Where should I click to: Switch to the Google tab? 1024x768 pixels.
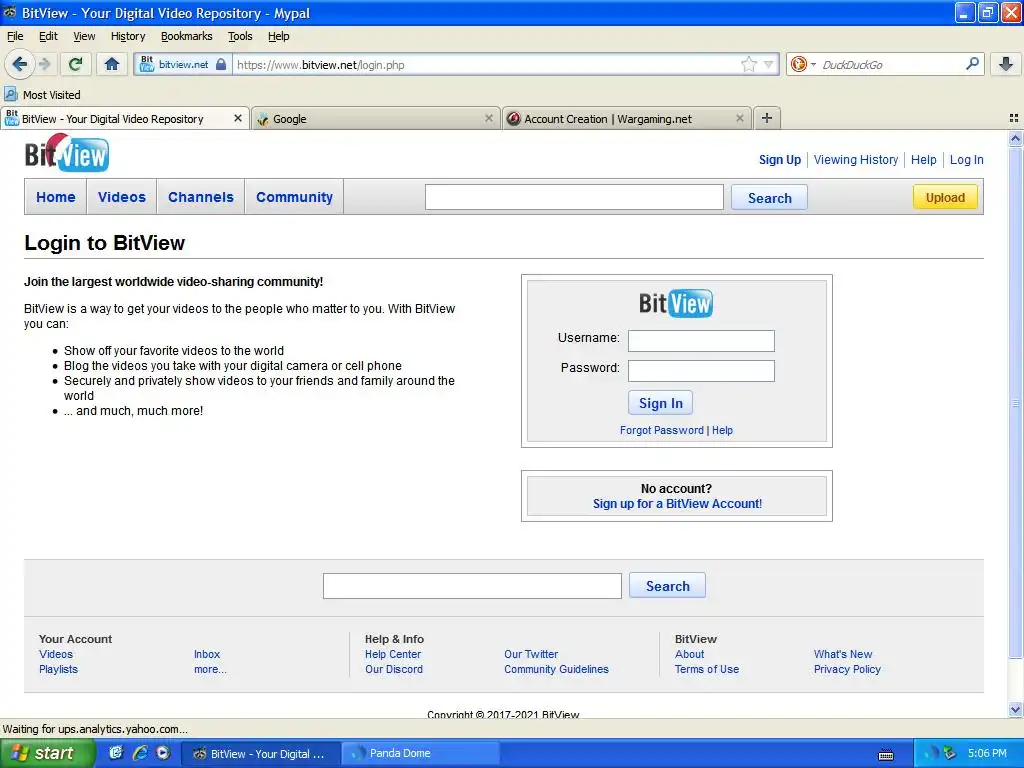coord(375,119)
